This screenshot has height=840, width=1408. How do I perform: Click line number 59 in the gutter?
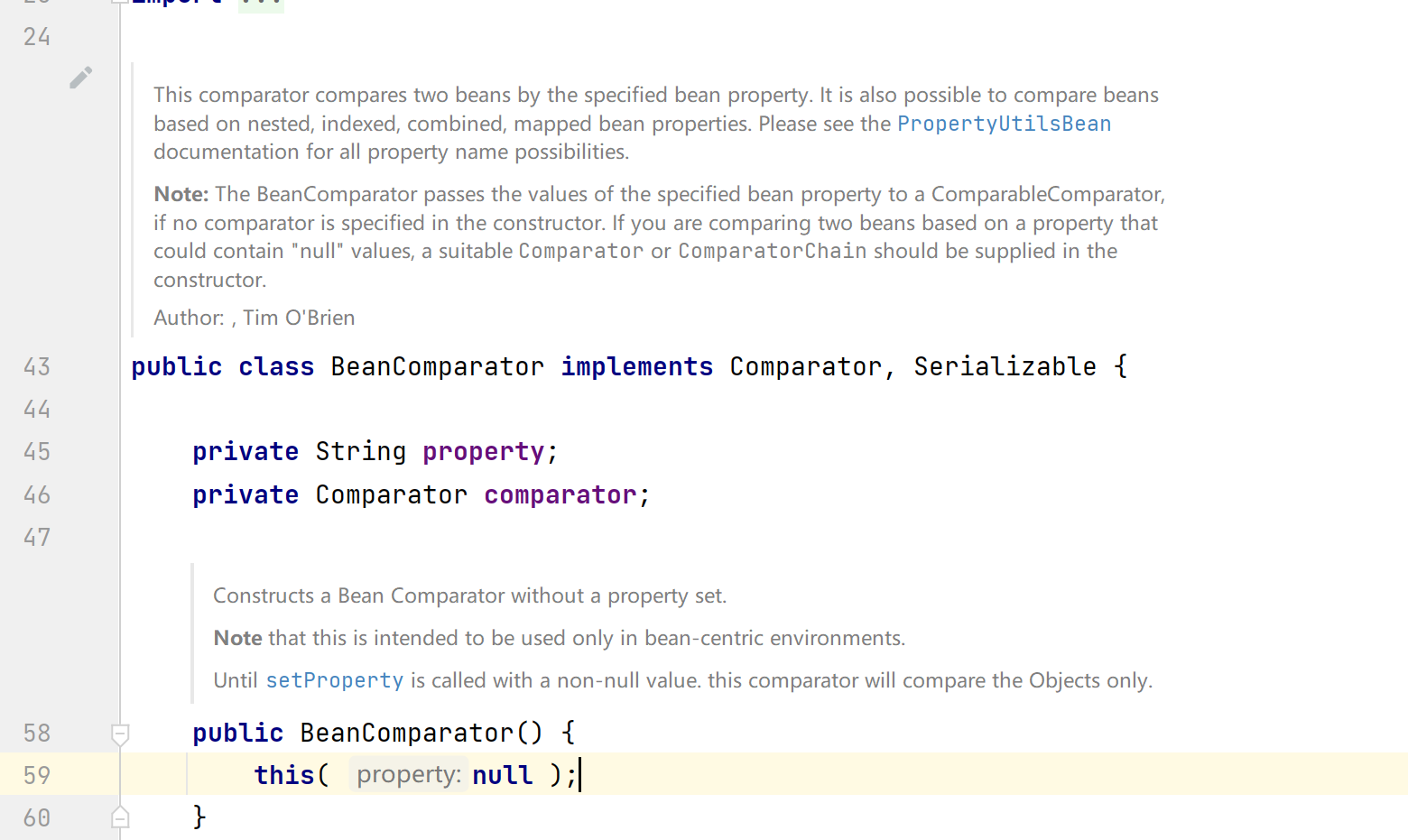click(x=37, y=775)
